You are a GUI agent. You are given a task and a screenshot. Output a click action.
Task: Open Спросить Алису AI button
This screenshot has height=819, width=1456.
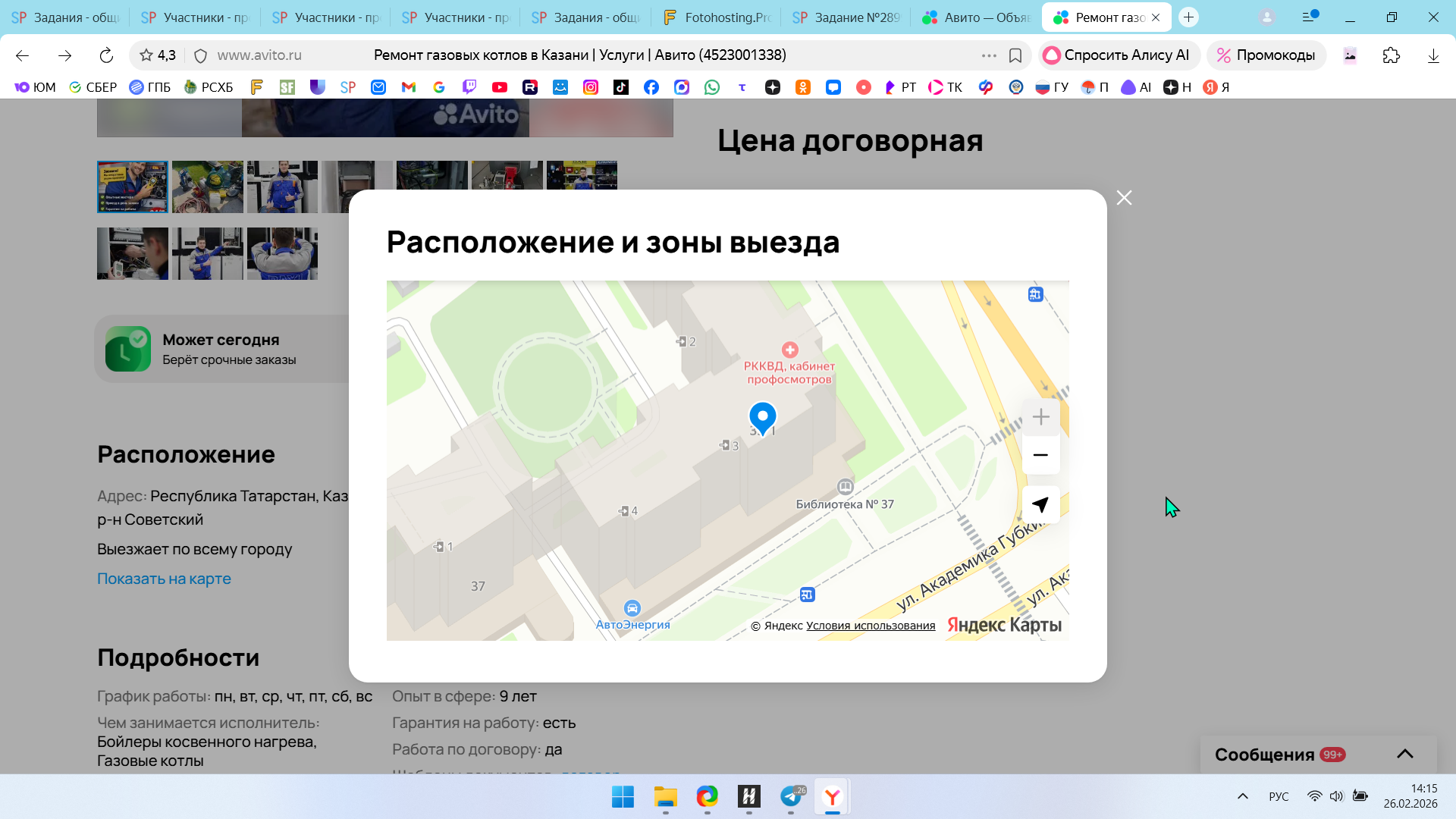1116,55
